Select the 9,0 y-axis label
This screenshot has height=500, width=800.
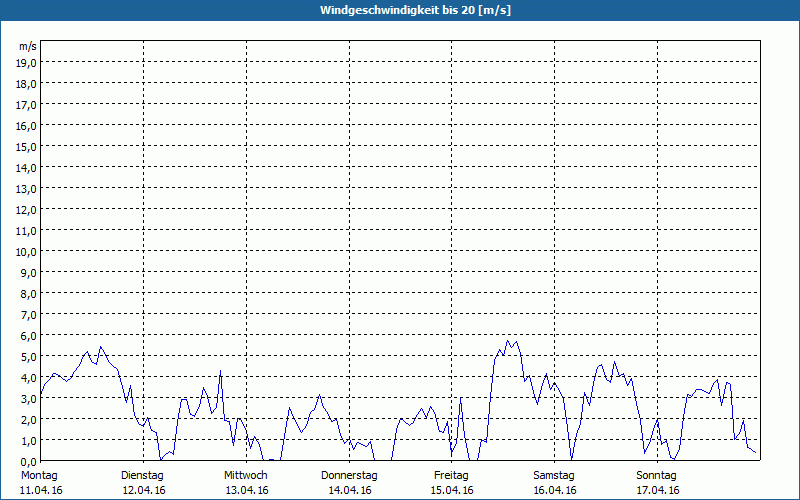[29, 273]
